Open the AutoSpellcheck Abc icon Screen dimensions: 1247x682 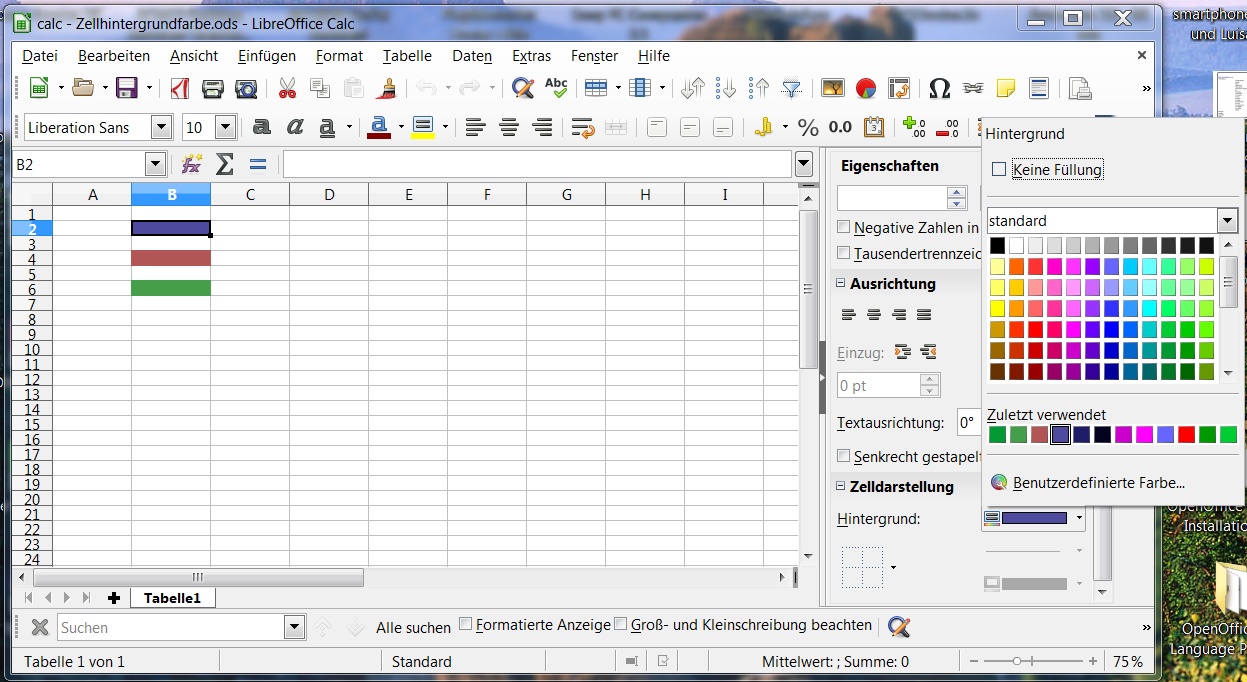[556, 88]
